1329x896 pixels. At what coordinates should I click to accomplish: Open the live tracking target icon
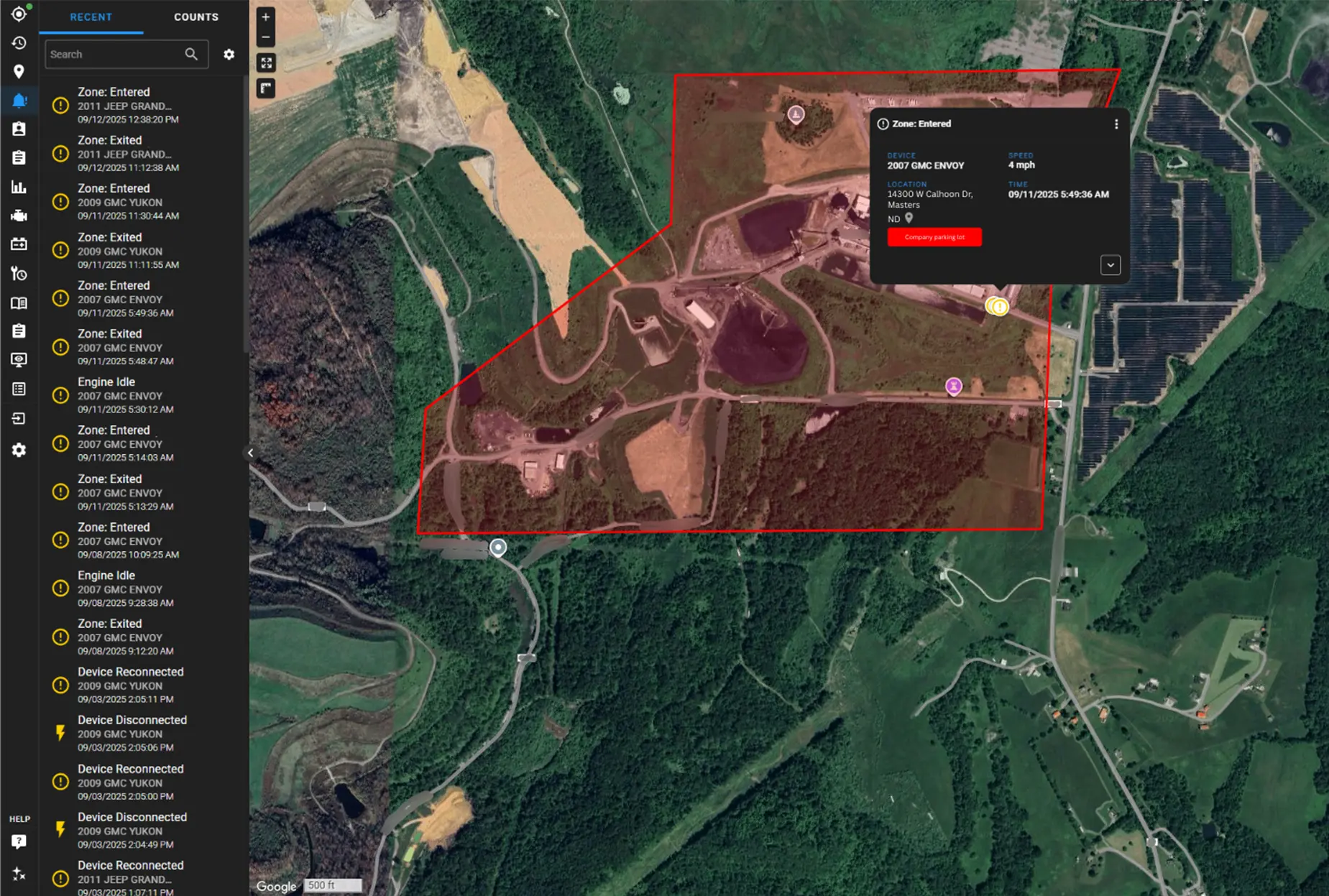(x=19, y=13)
